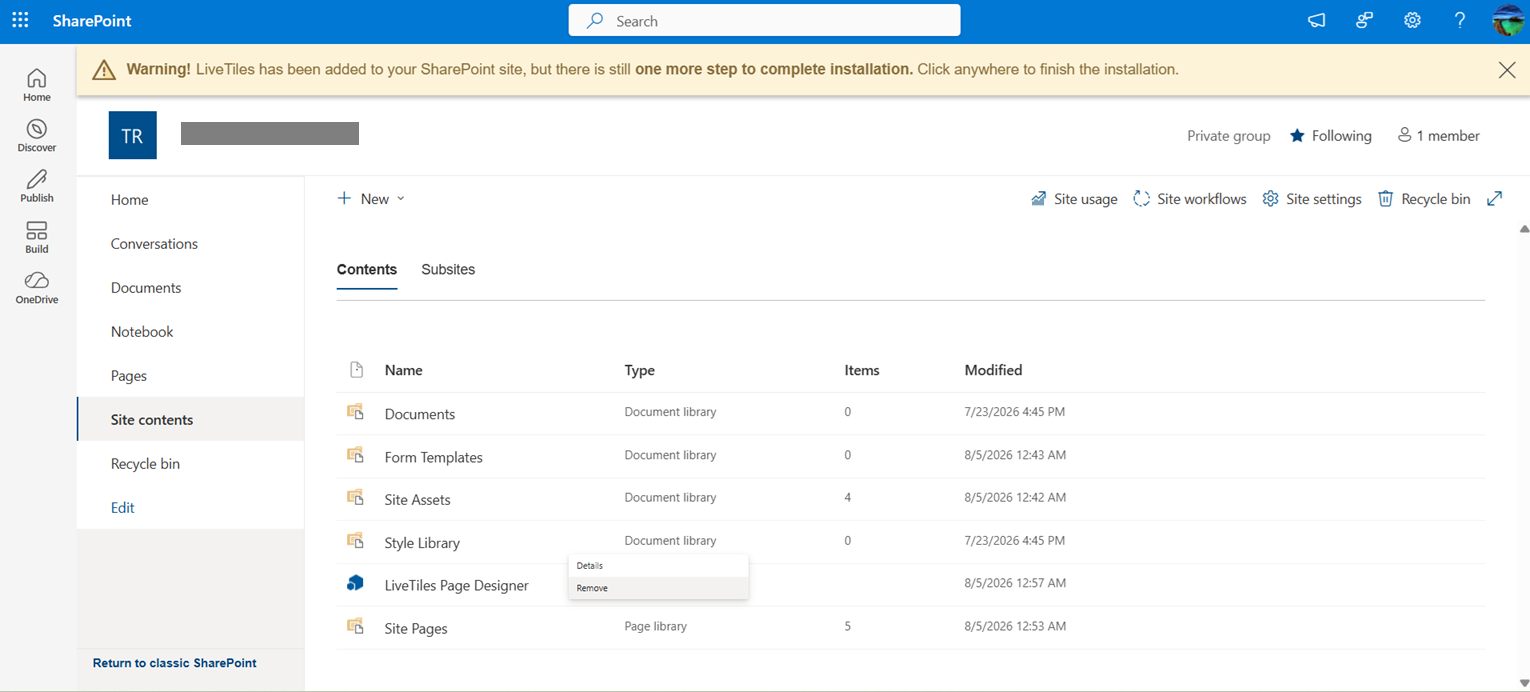
Task: Close the LiveTiles warning banner
Action: [1506, 69]
